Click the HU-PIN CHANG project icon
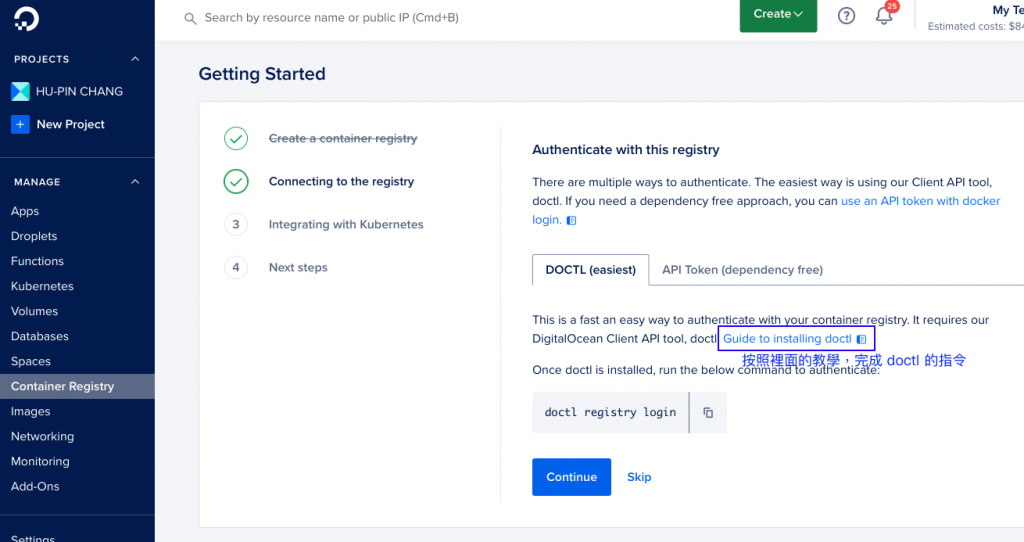Screen dimensions: 1024x542 pos(20,91)
